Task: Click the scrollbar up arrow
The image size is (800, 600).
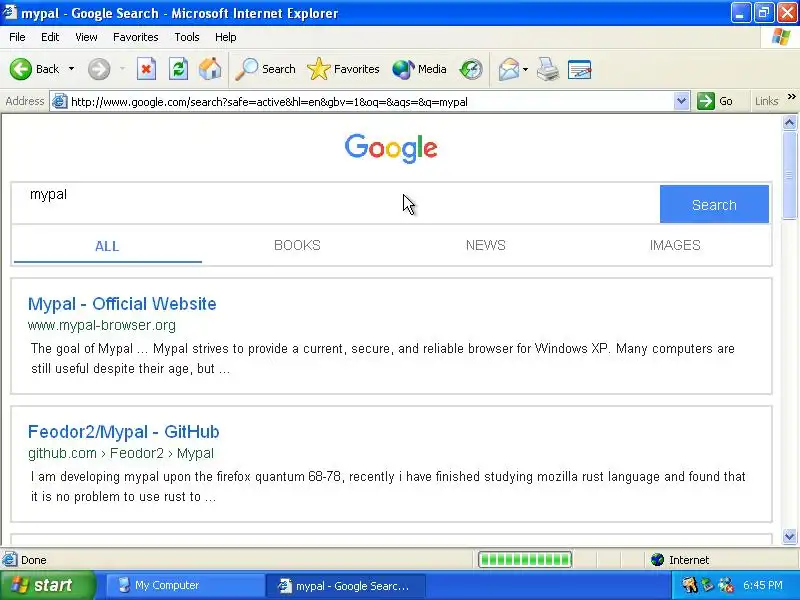Action: [789, 122]
